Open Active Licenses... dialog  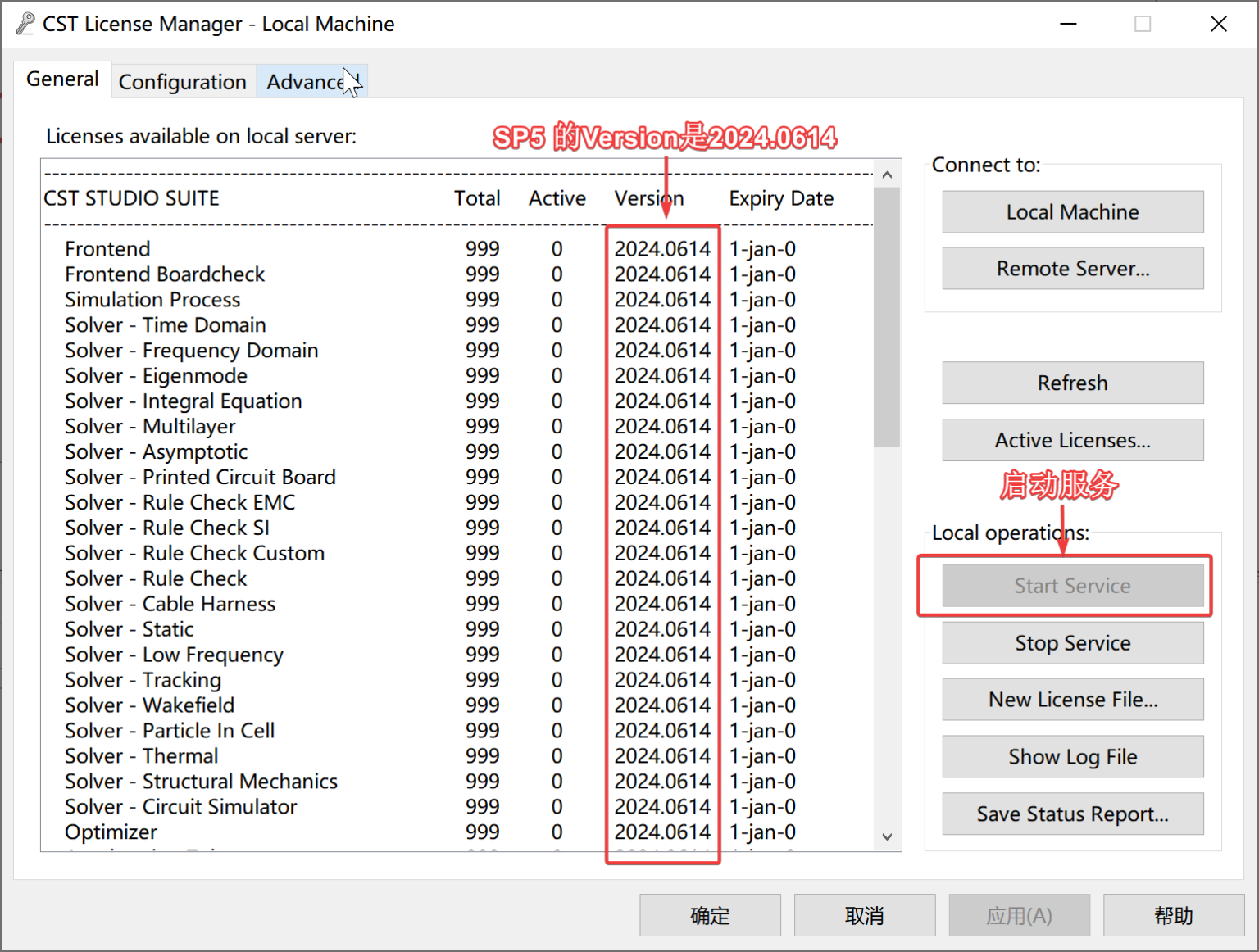(x=1072, y=440)
